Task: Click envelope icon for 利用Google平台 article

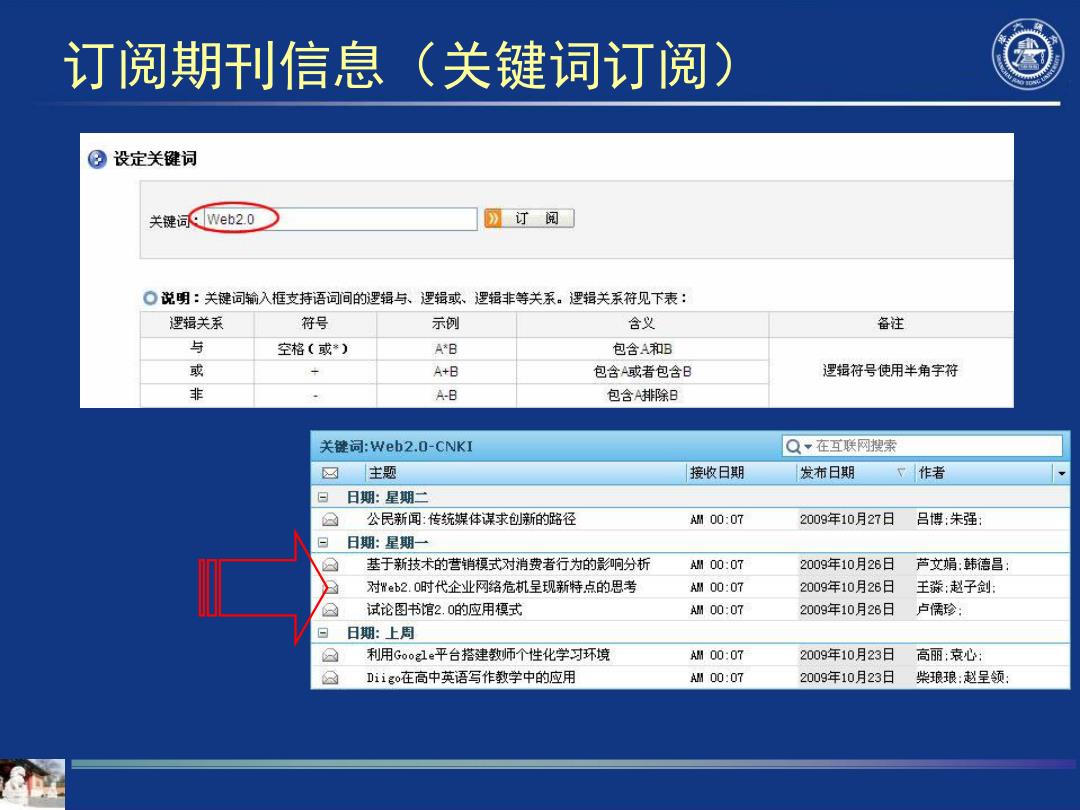Action: [x=331, y=655]
